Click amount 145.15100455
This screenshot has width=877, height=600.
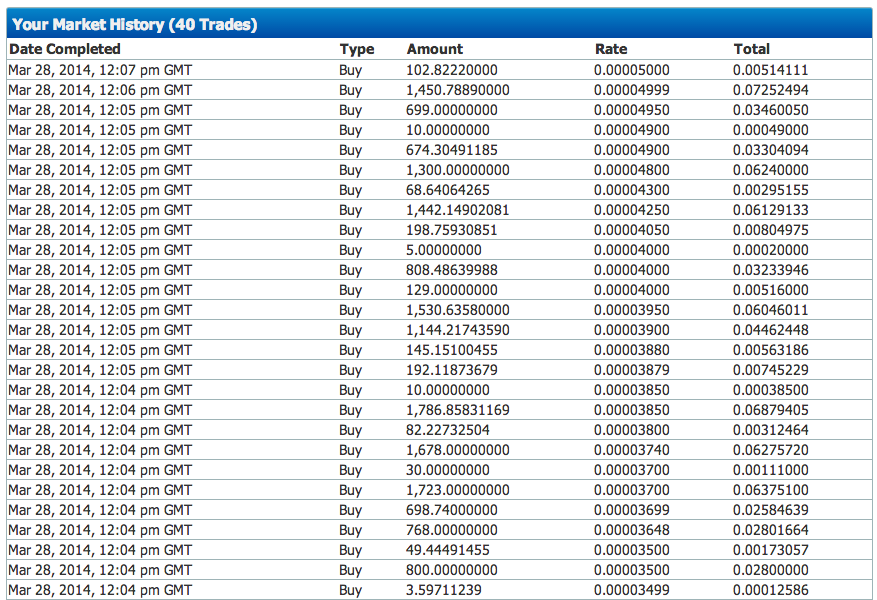(x=452, y=351)
